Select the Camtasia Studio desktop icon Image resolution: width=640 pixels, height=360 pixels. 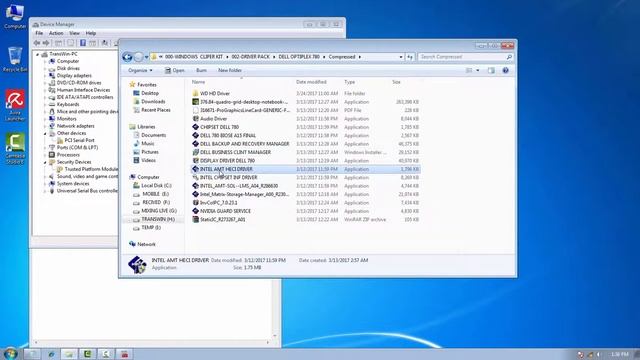coord(15,148)
